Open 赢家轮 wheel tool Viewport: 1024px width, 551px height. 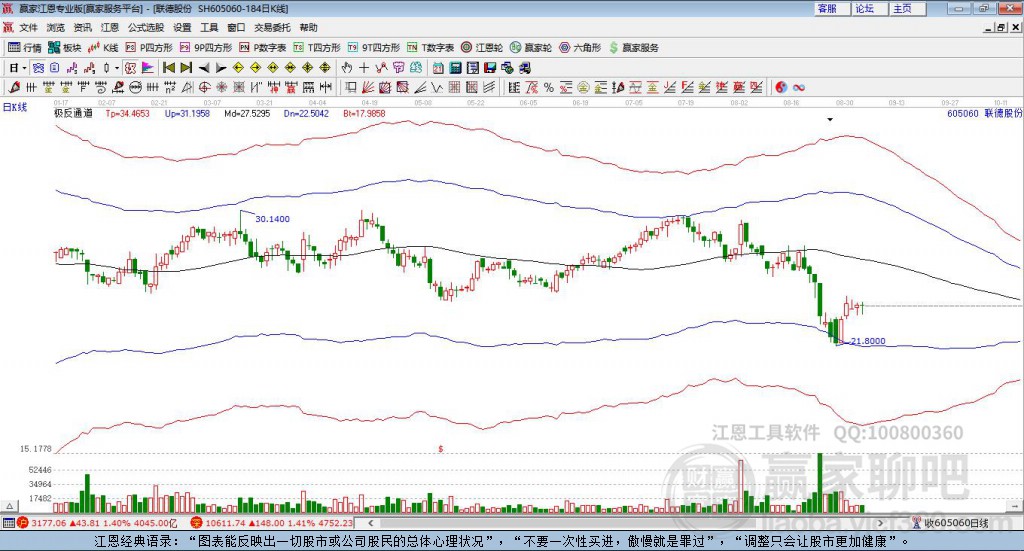(531, 48)
